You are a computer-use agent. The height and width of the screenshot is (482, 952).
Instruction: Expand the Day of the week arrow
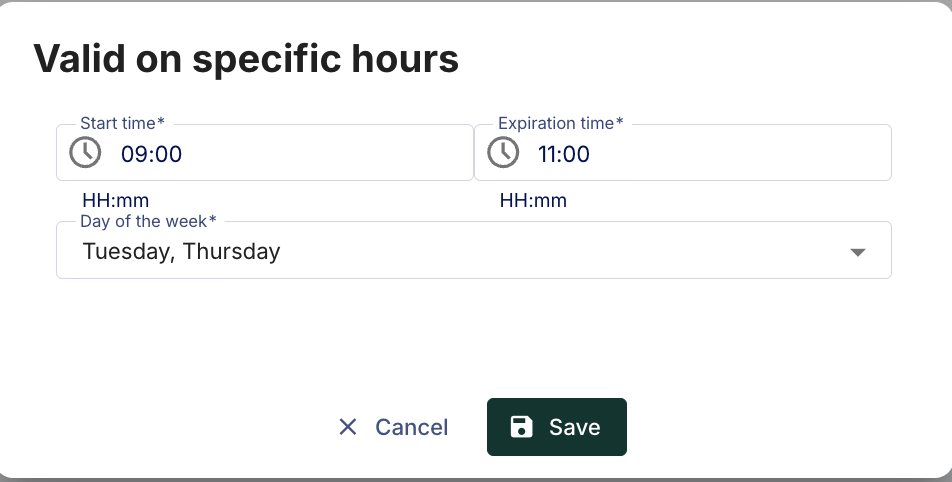point(857,252)
